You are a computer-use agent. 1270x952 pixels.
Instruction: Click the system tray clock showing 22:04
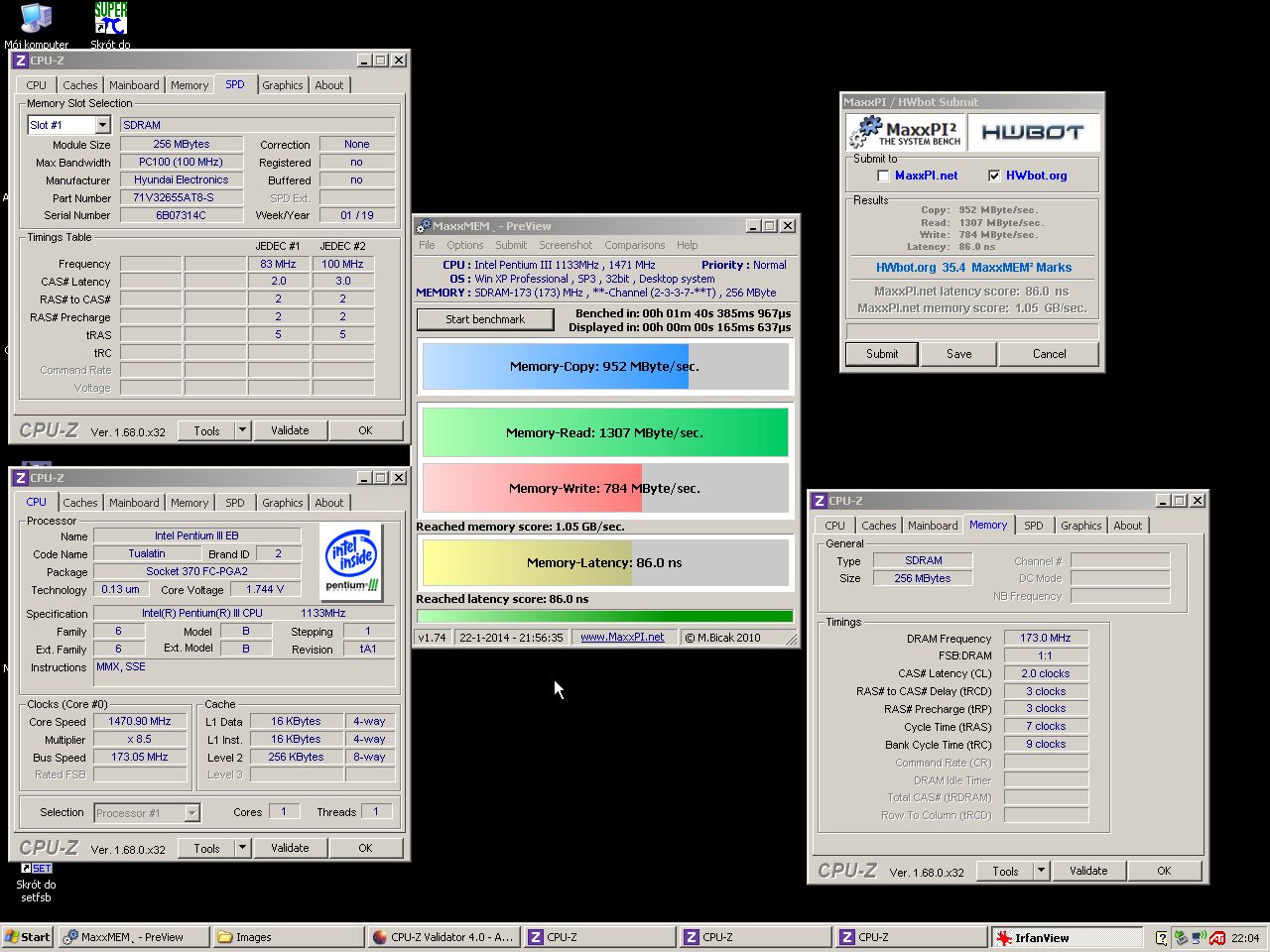click(1245, 938)
